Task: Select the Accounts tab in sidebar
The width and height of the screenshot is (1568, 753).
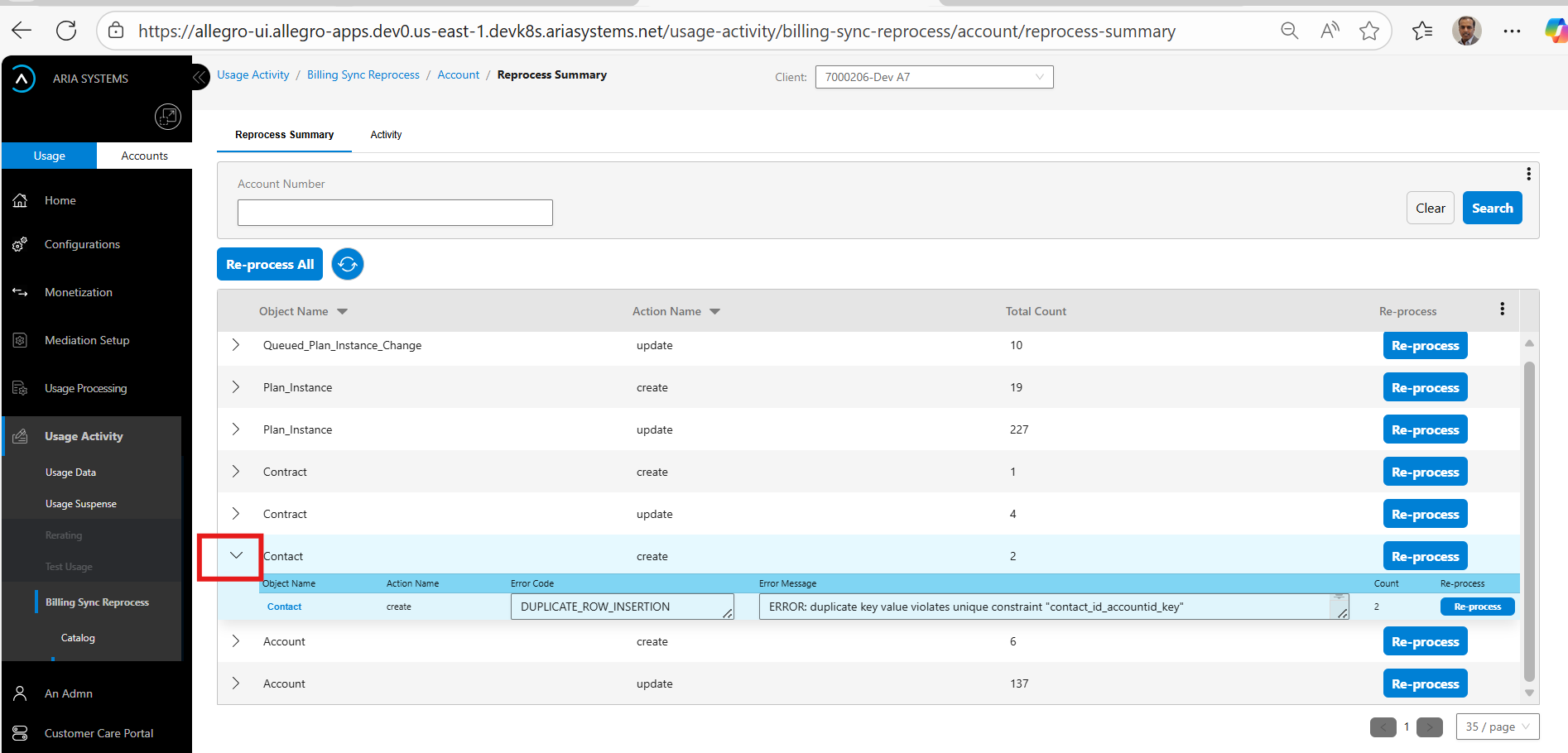Action: (144, 156)
